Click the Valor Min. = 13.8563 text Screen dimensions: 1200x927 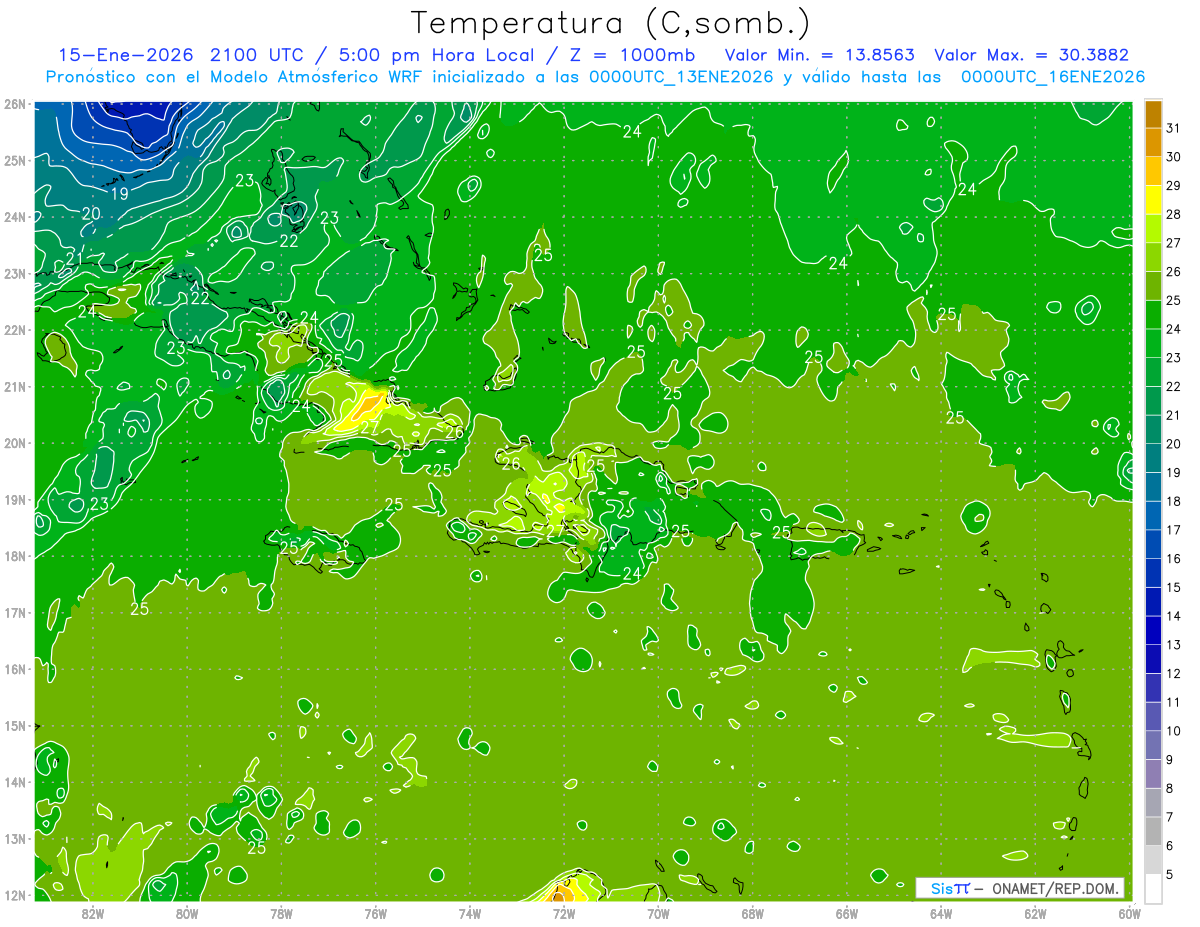tap(820, 55)
